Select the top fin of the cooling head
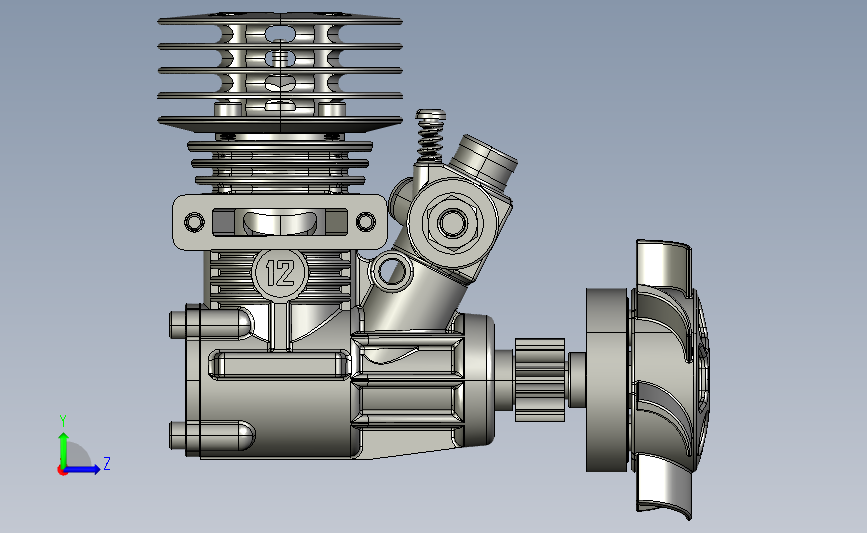Screen dimensions: 867x533 (280, 19)
